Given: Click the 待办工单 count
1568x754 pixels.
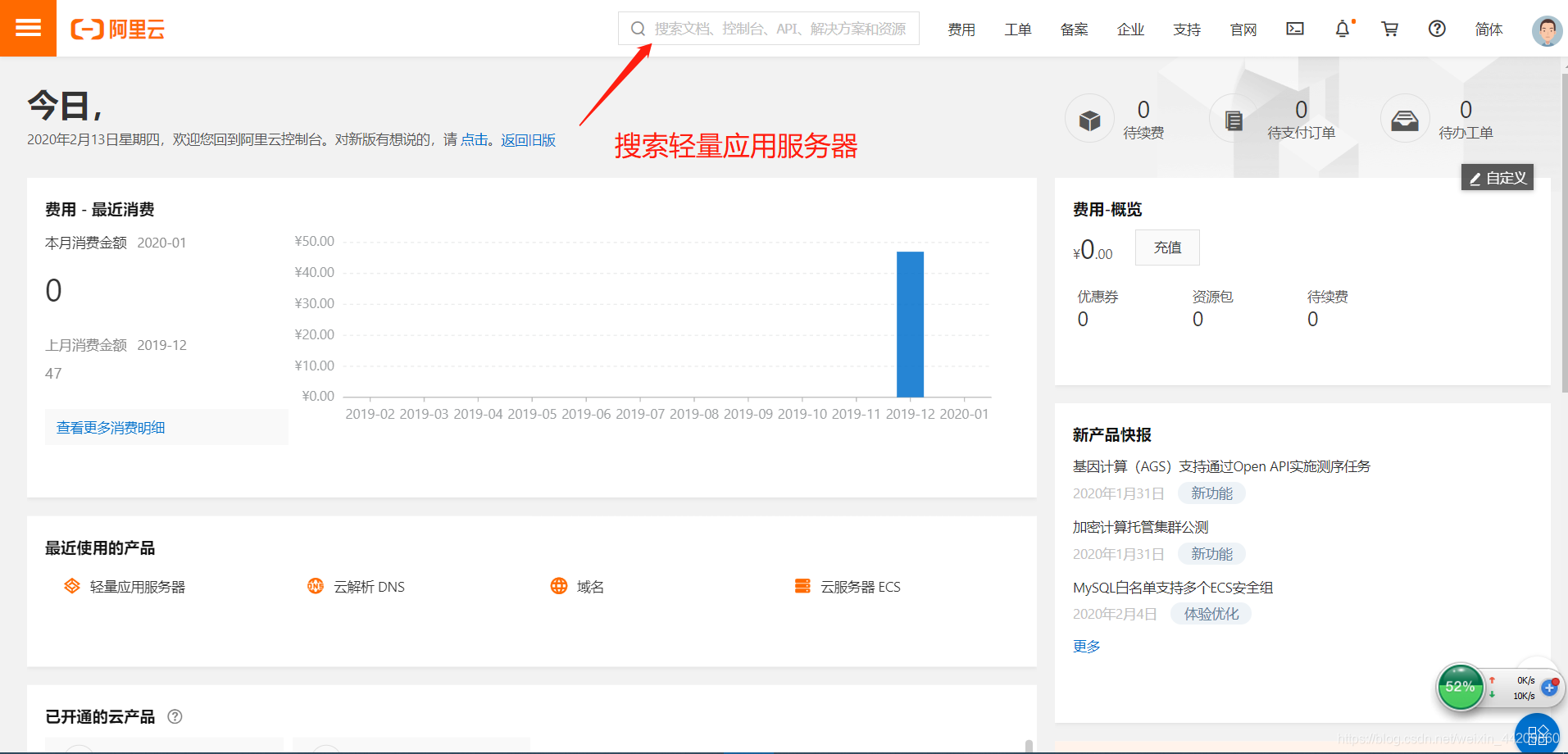Looking at the screenshot, I should pos(1466,109).
